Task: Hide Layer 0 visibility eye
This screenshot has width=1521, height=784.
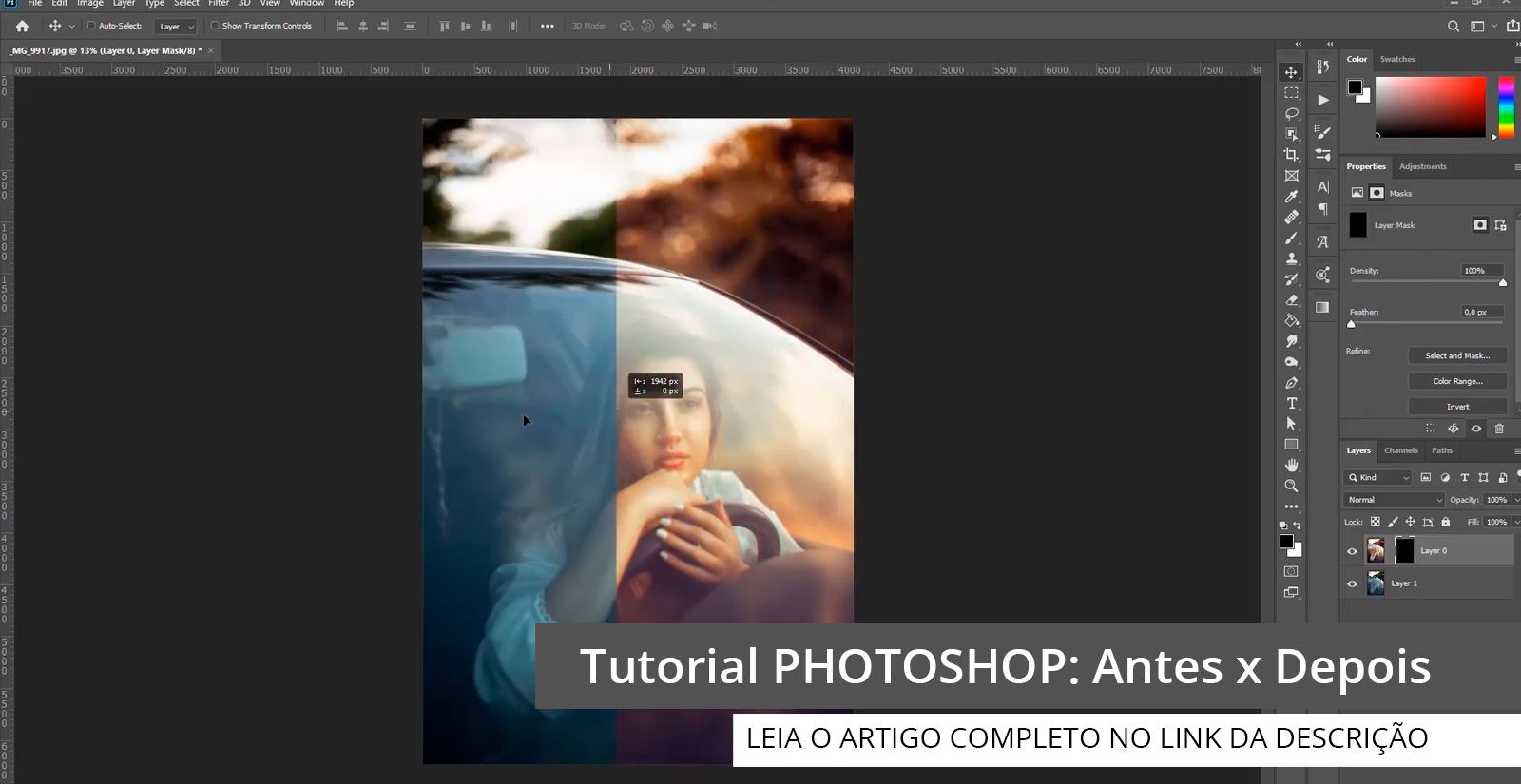Action: [1352, 551]
